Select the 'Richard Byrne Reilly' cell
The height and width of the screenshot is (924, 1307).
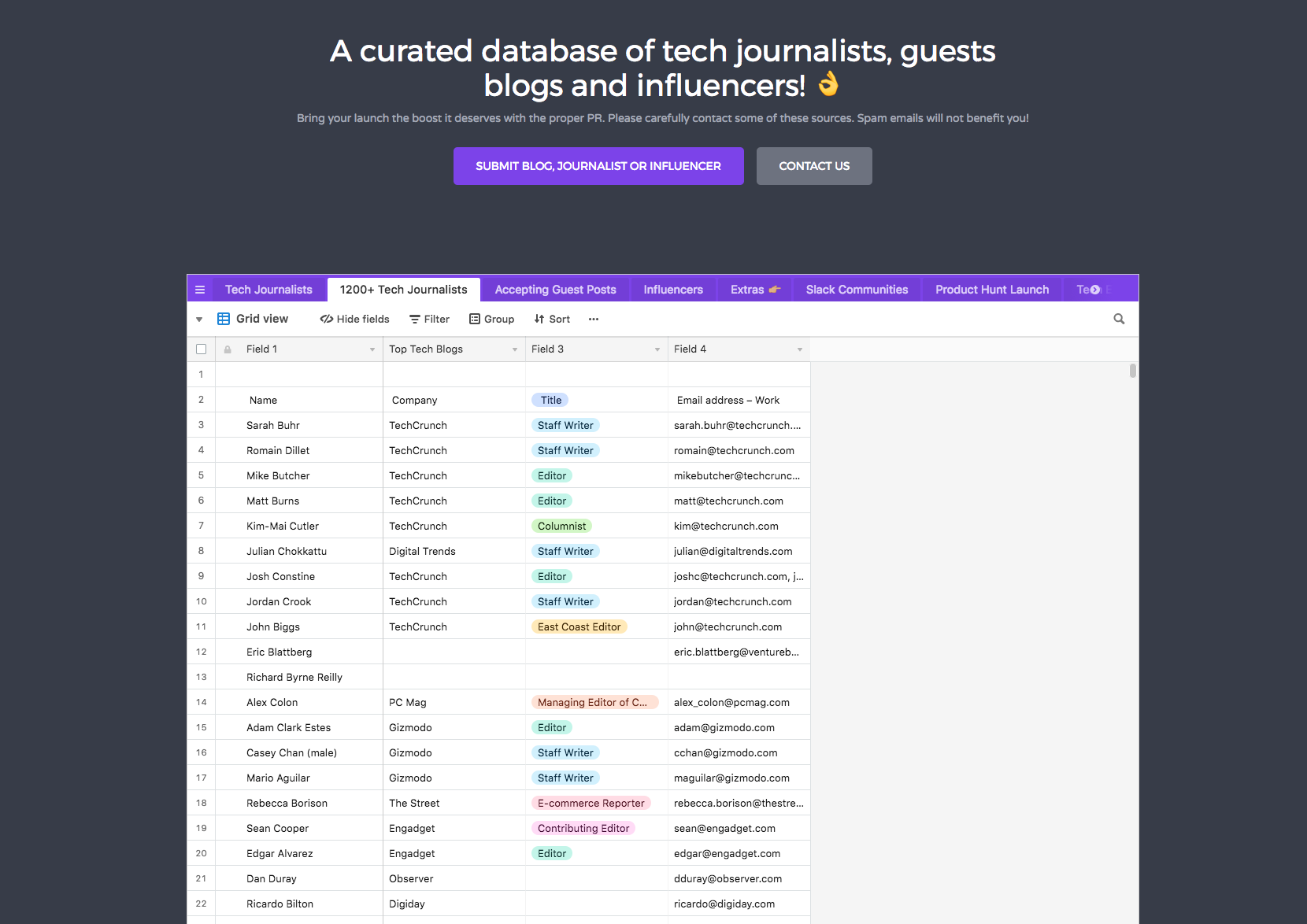[x=299, y=677]
